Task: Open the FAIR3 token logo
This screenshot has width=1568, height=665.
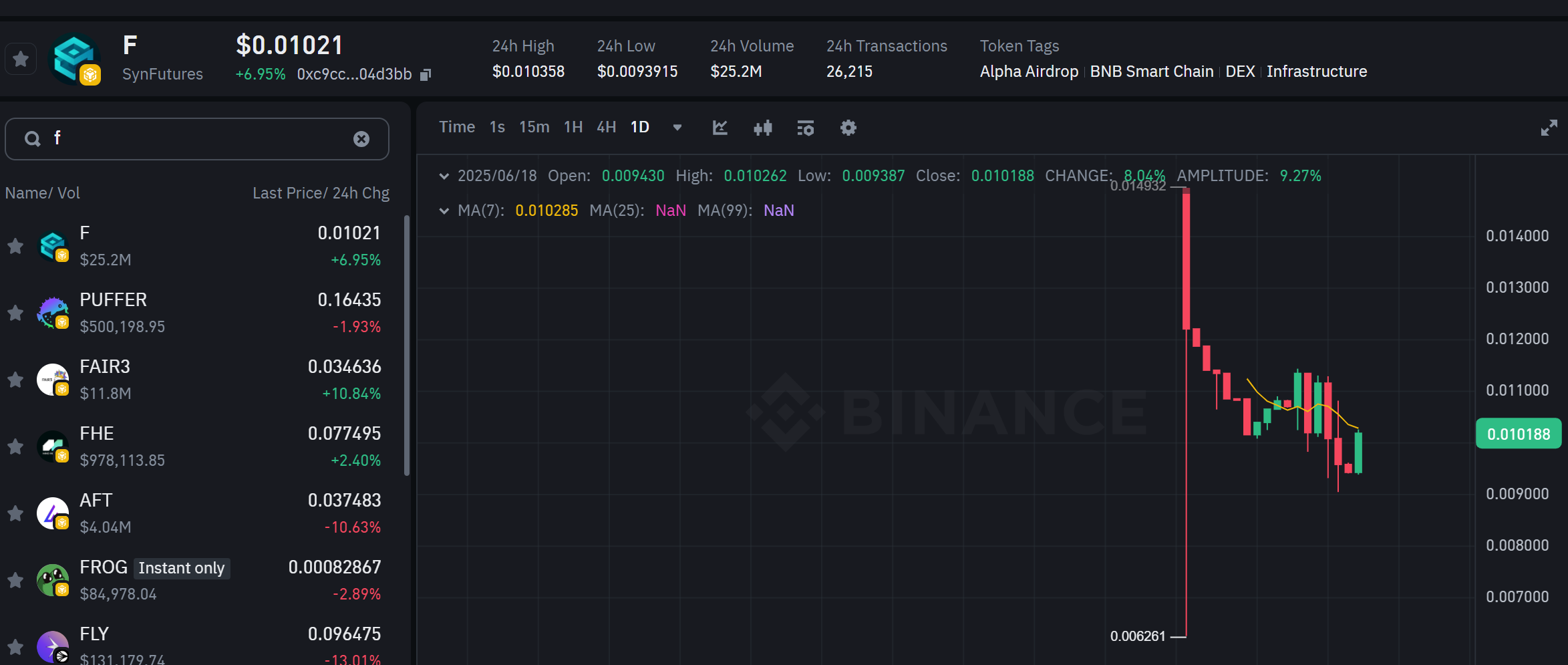Action: click(53, 380)
